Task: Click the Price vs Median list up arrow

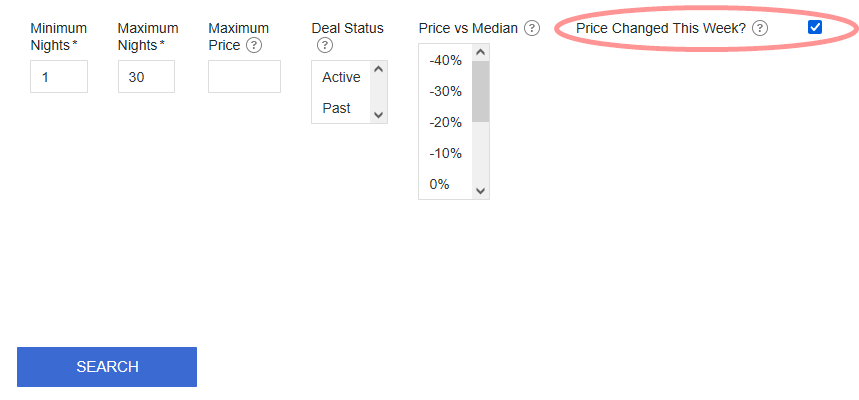Action: [480, 53]
